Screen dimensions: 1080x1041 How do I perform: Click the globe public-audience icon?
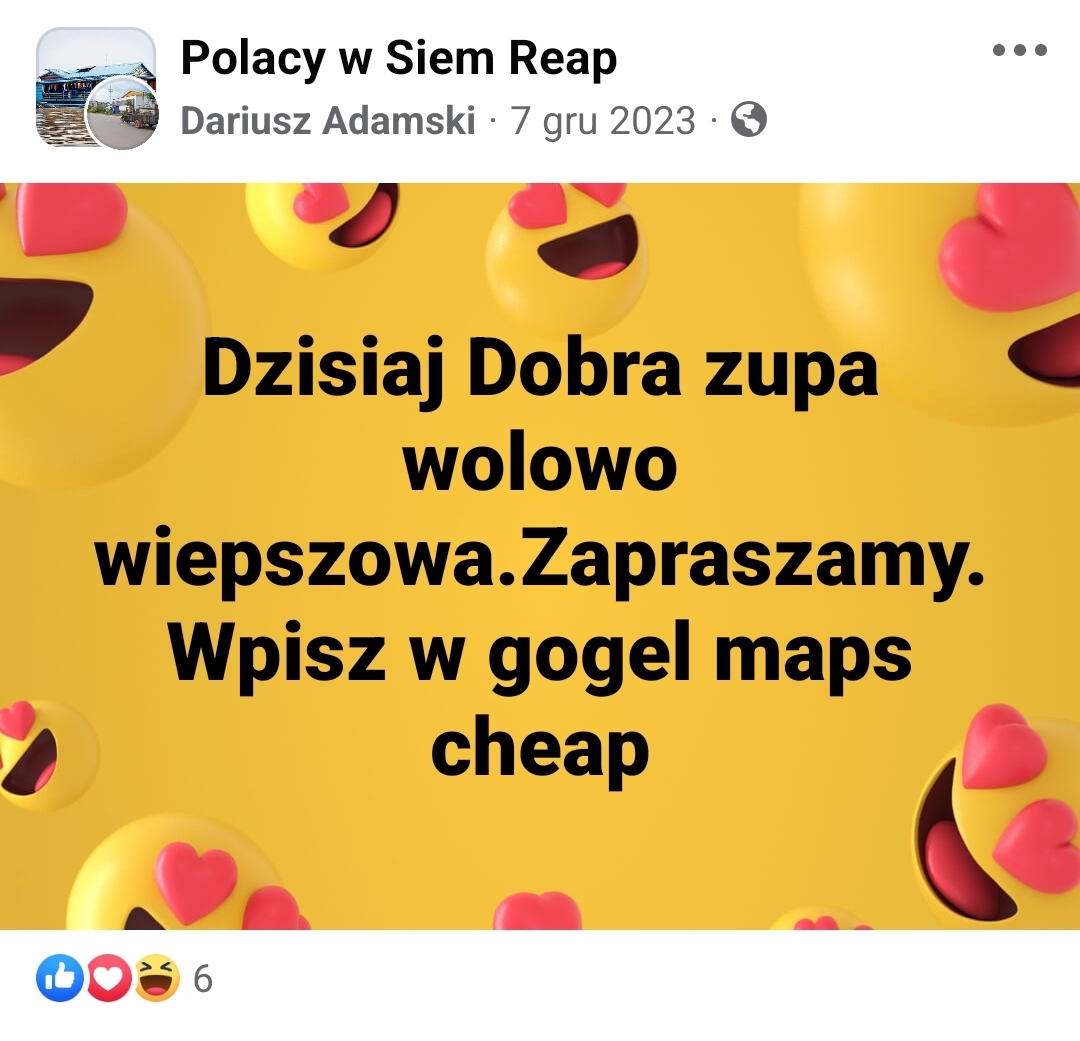[x=748, y=120]
